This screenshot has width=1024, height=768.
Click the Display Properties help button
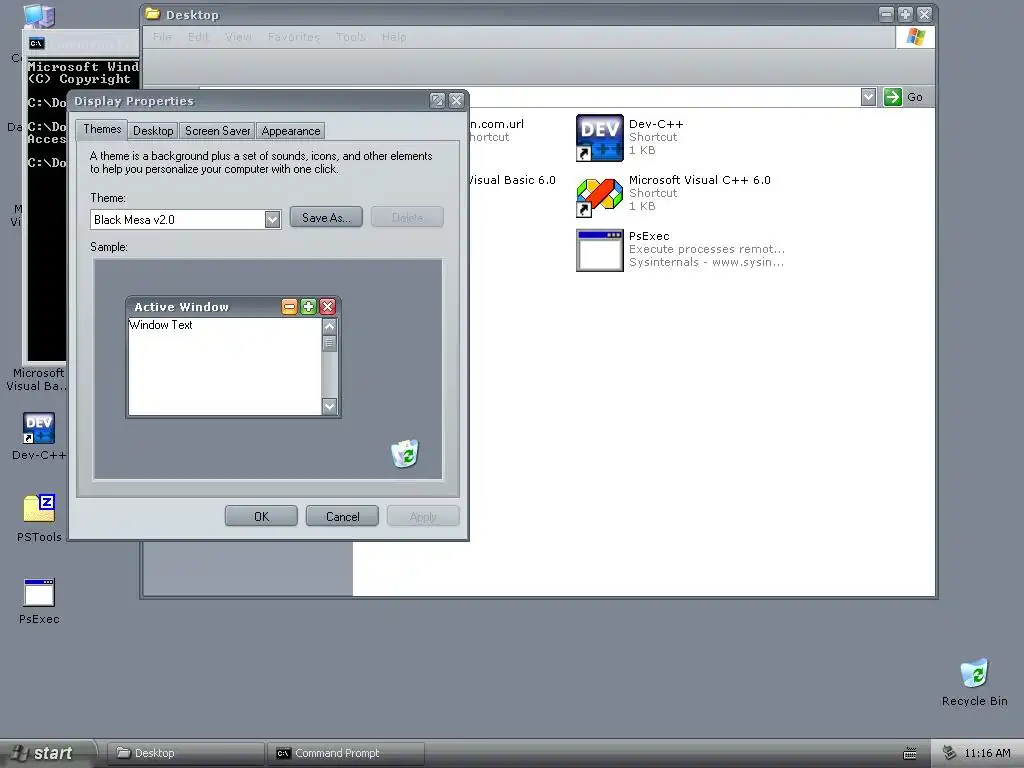coord(437,100)
